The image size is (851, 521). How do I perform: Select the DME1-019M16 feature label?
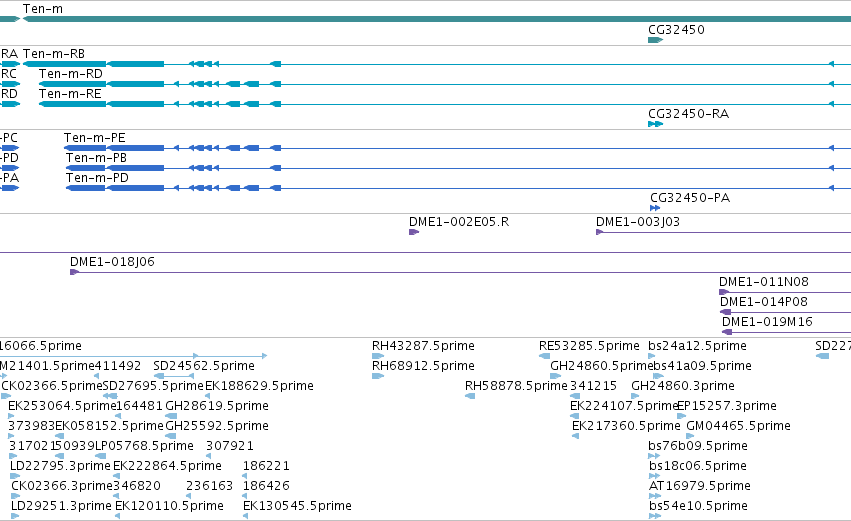tap(767, 322)
